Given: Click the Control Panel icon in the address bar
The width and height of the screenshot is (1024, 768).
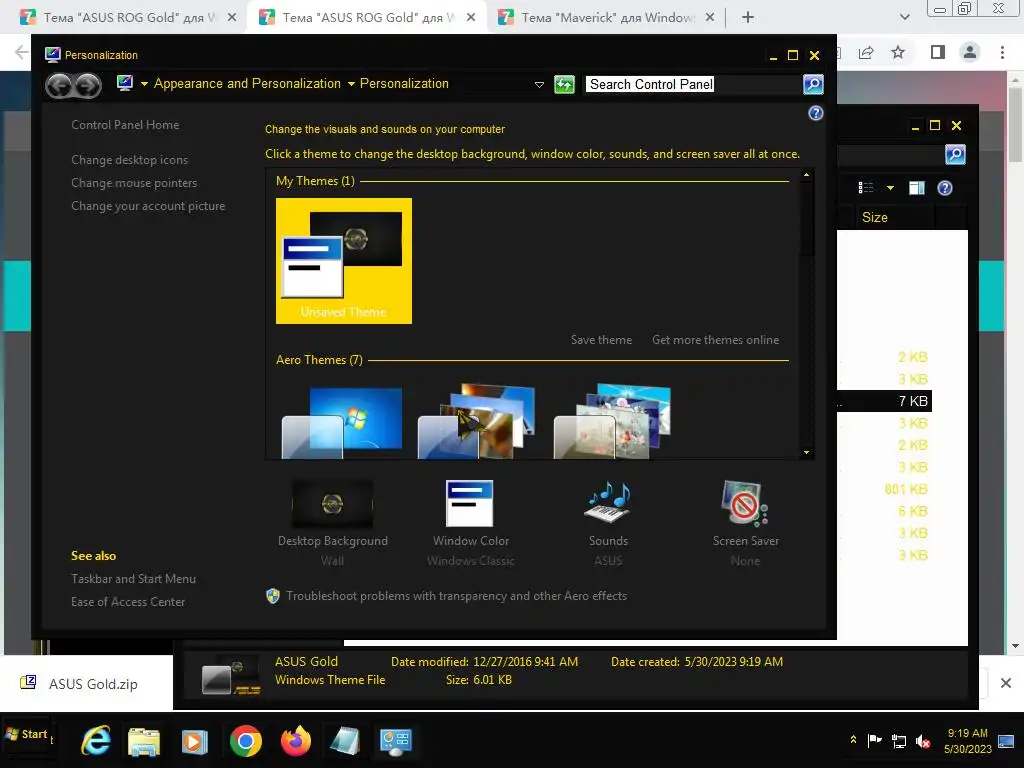Looking at the screenshot, I should (x=125, y=84).
